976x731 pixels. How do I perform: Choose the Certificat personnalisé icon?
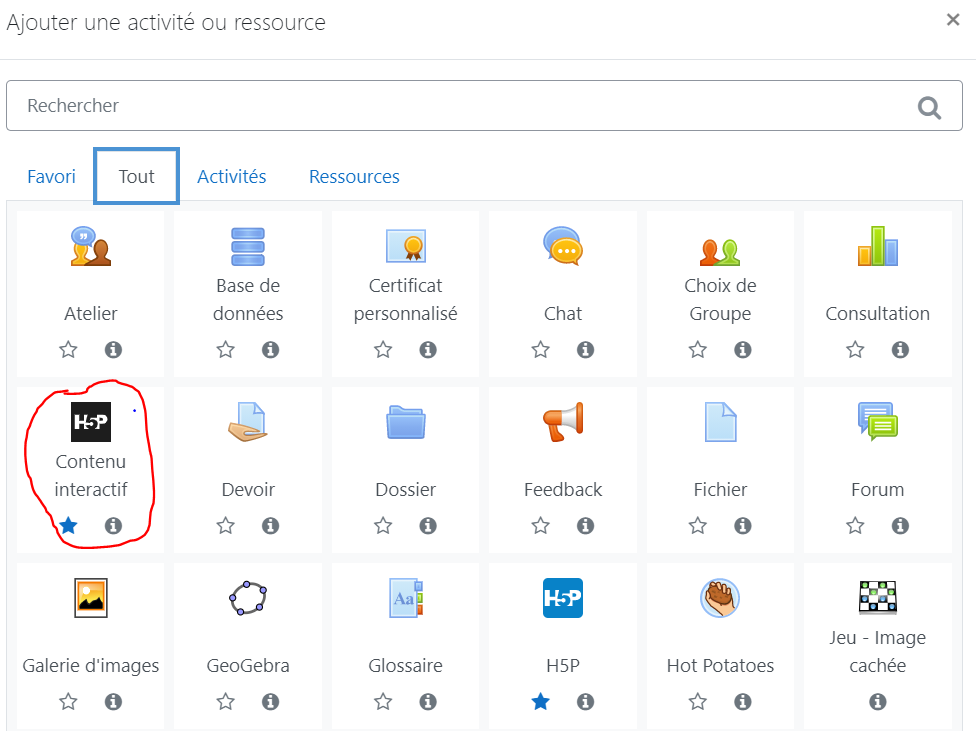tap(406, 246)
